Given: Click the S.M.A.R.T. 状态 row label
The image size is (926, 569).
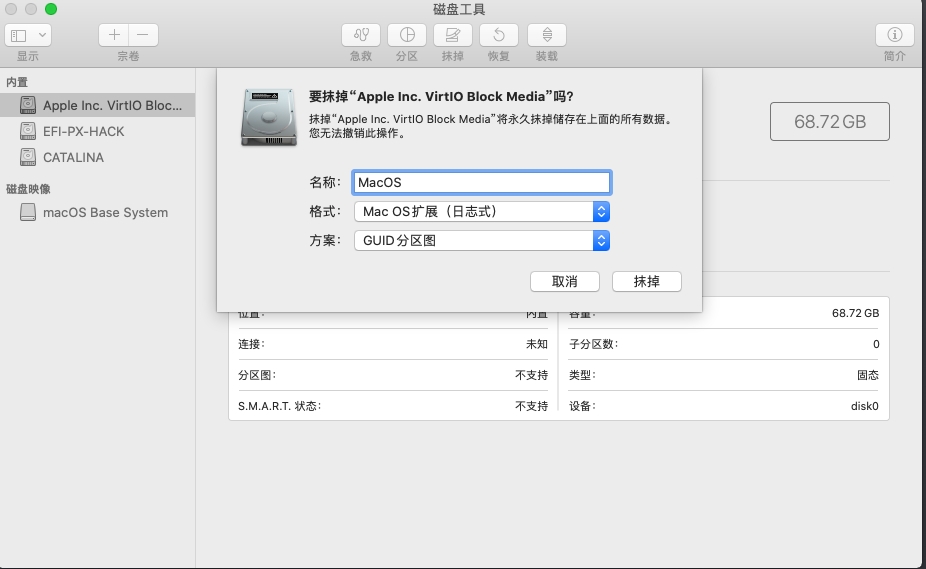Looking at the screenshot, I should [x=279, y=406].
